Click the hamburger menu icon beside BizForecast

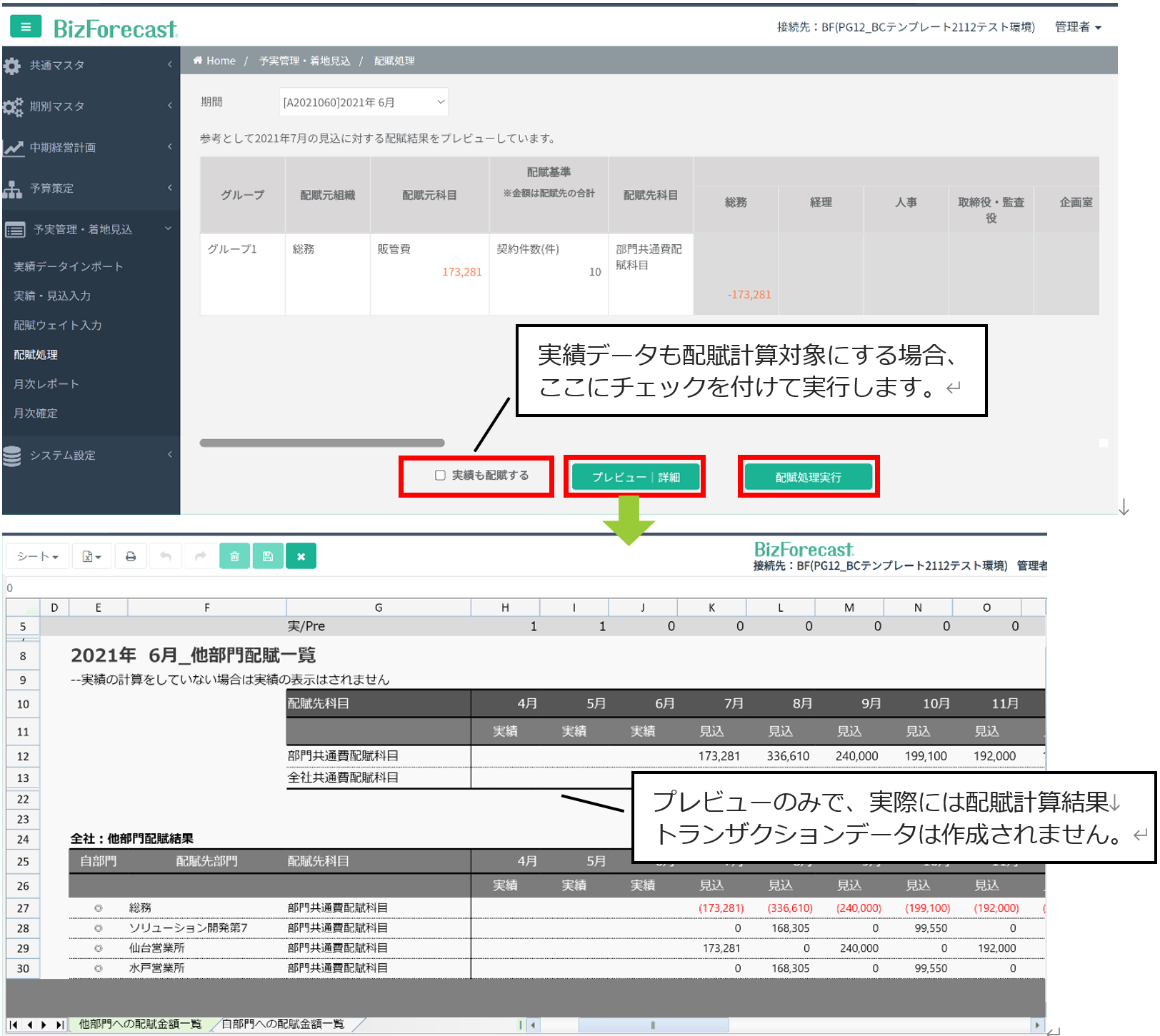pos(26,27)
